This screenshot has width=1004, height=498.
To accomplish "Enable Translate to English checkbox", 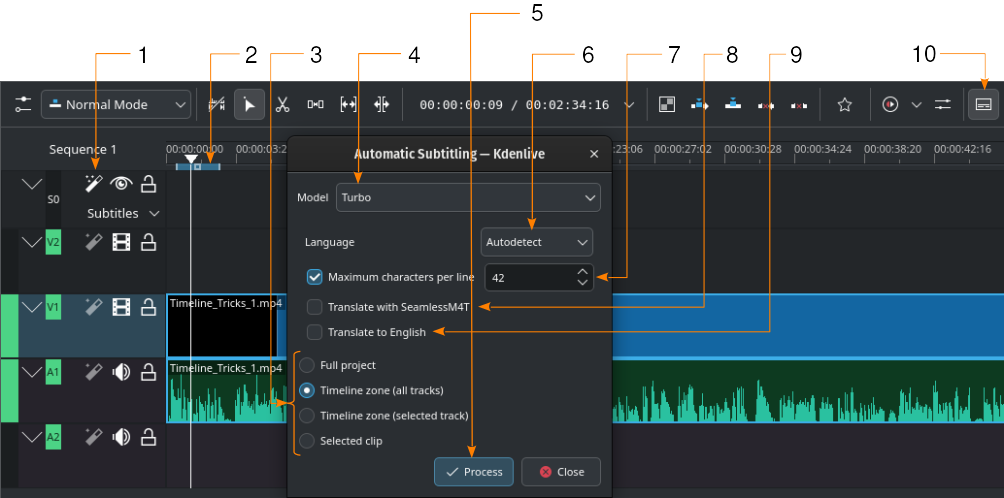I will point(314,332).
